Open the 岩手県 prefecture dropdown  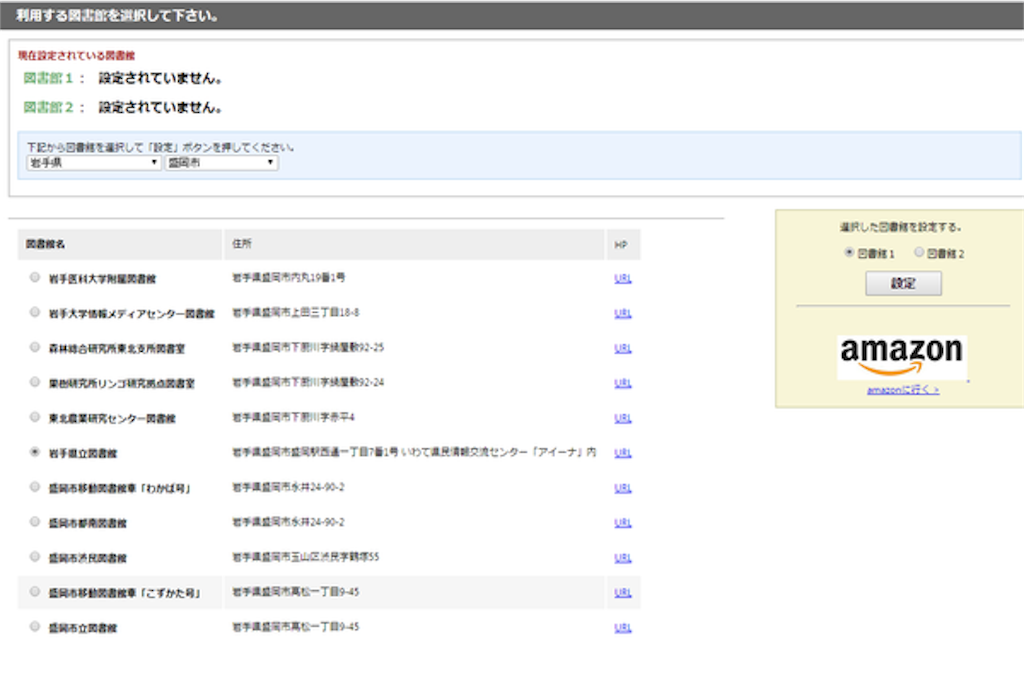click(x=93, y=163)
